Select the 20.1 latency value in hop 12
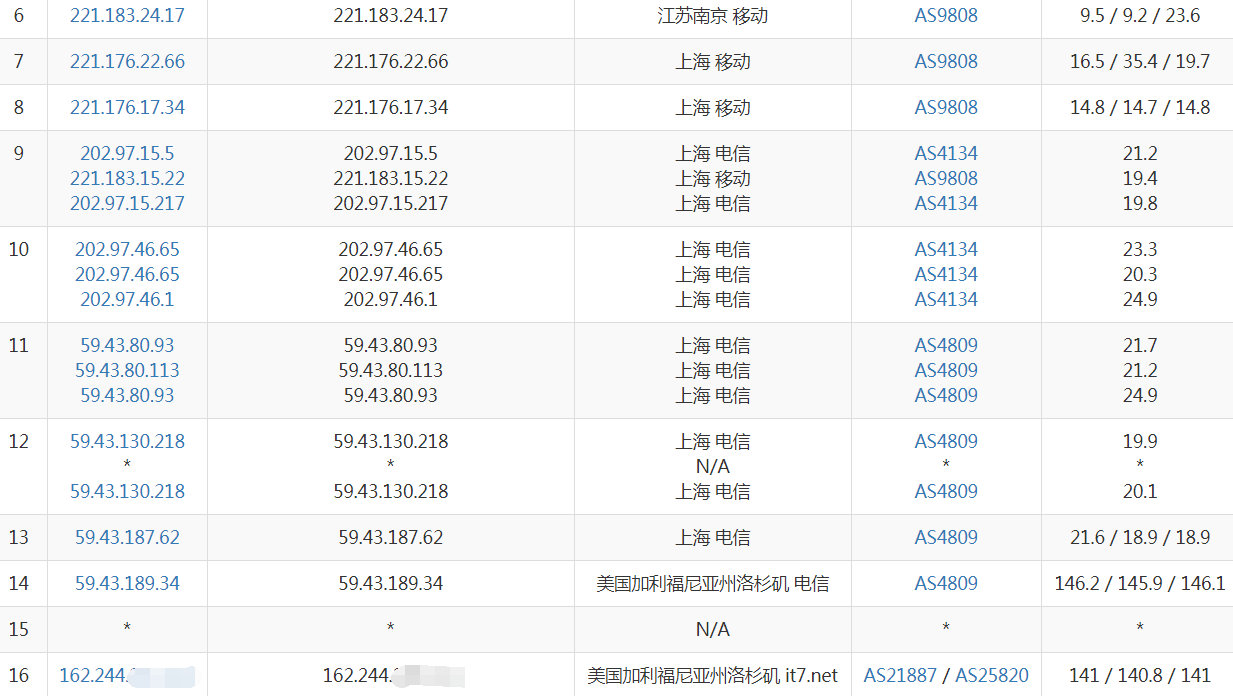1233x696 pixels. point(1140,491)
